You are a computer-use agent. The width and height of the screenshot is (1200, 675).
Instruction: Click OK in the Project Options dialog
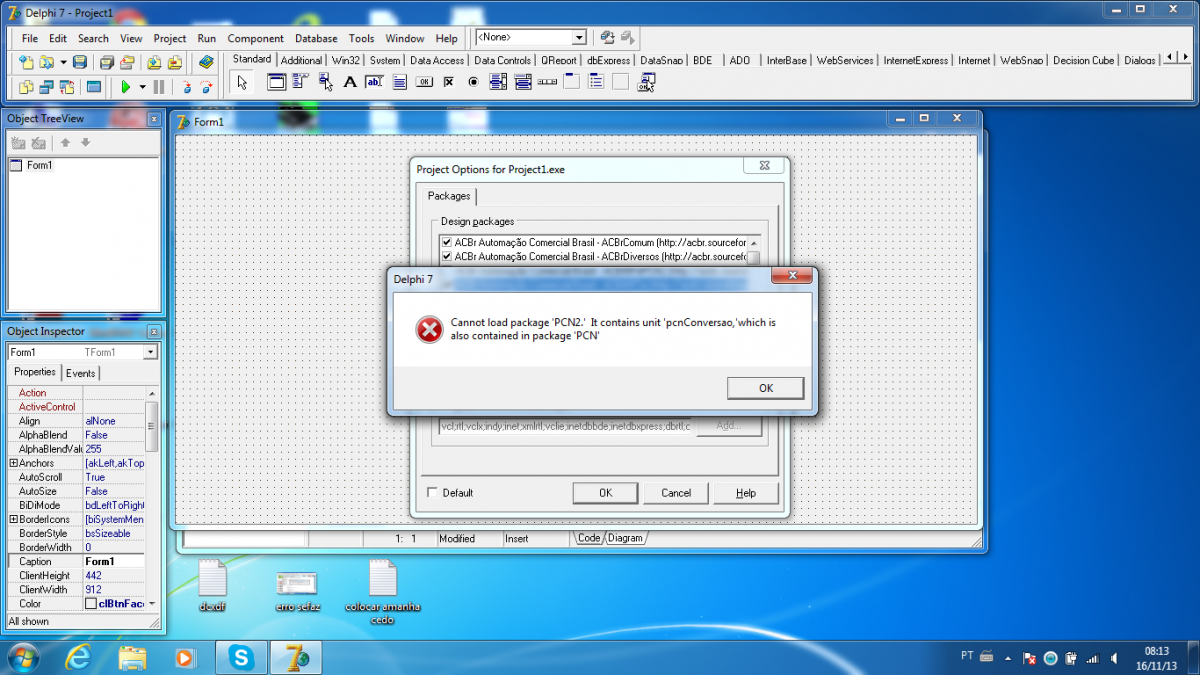click(x=605, y=492)
